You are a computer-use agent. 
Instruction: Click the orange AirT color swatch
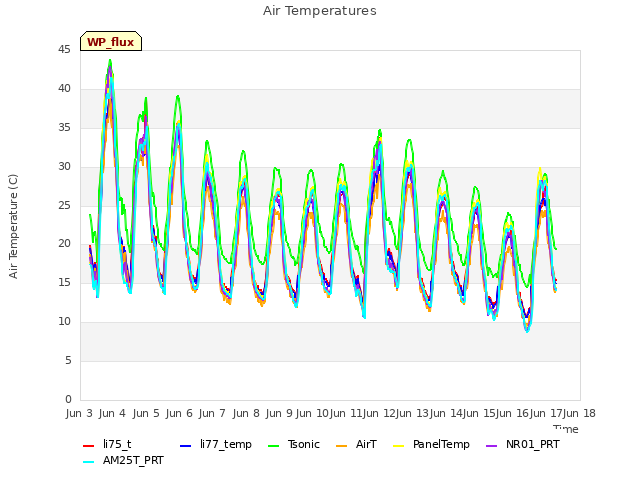pos(342,446)
